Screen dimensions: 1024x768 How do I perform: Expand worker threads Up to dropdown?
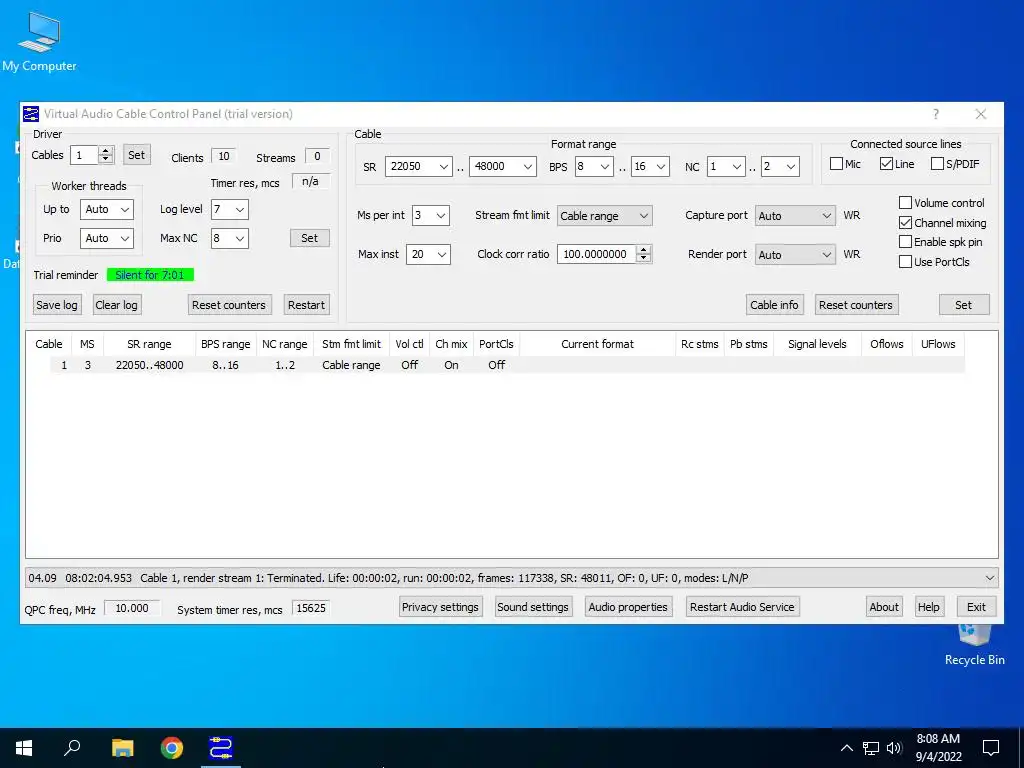pos(106,210)
